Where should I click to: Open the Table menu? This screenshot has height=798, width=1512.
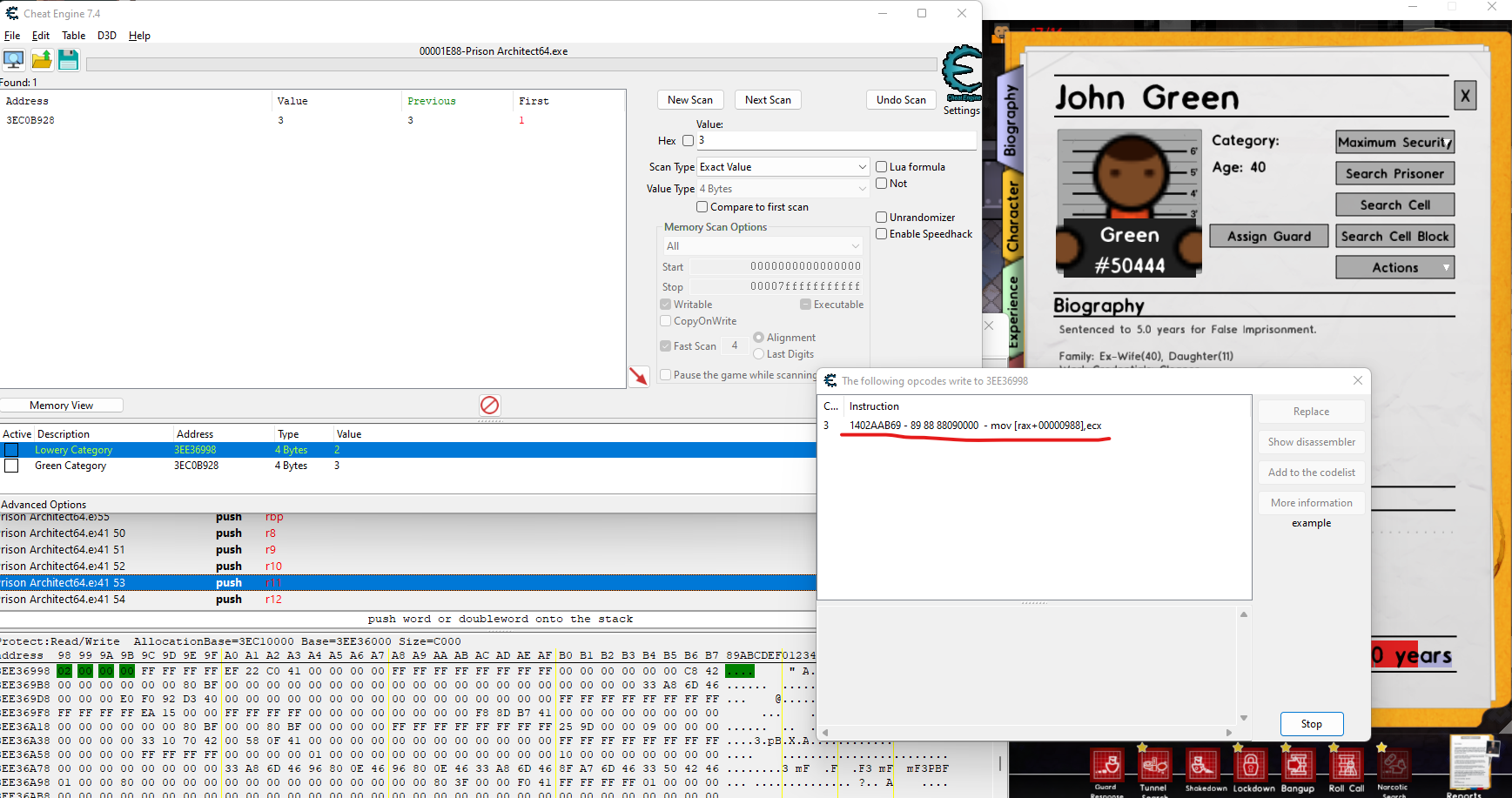click(73, 36)
